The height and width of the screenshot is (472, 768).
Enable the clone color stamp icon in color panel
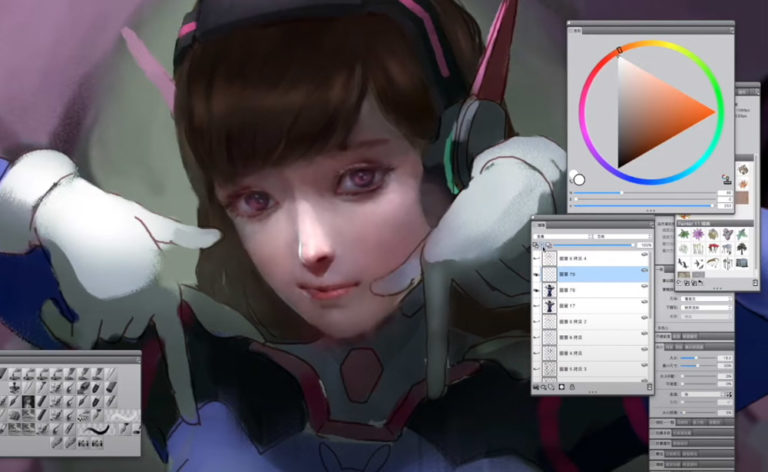(727, 180)
